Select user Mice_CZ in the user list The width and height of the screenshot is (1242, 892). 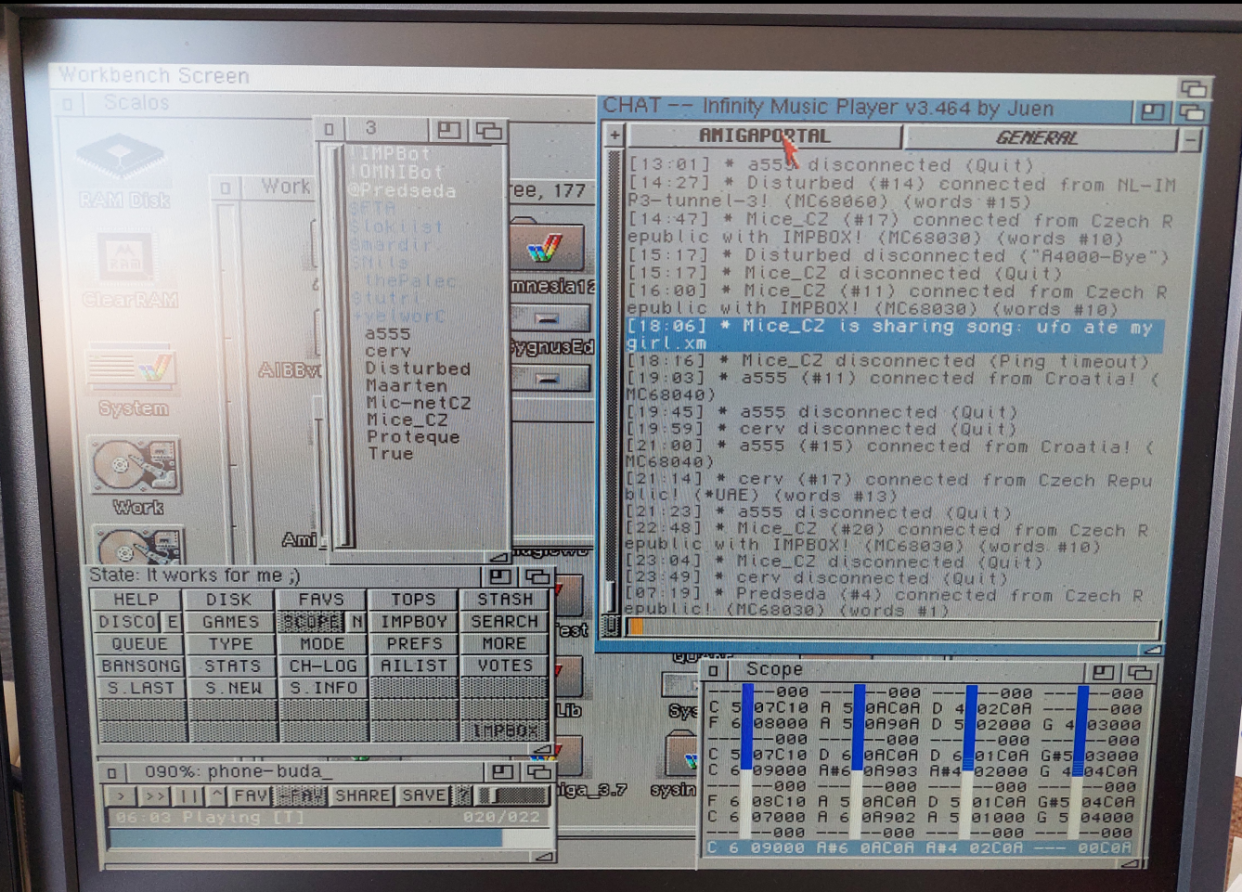tap(407, 420)
